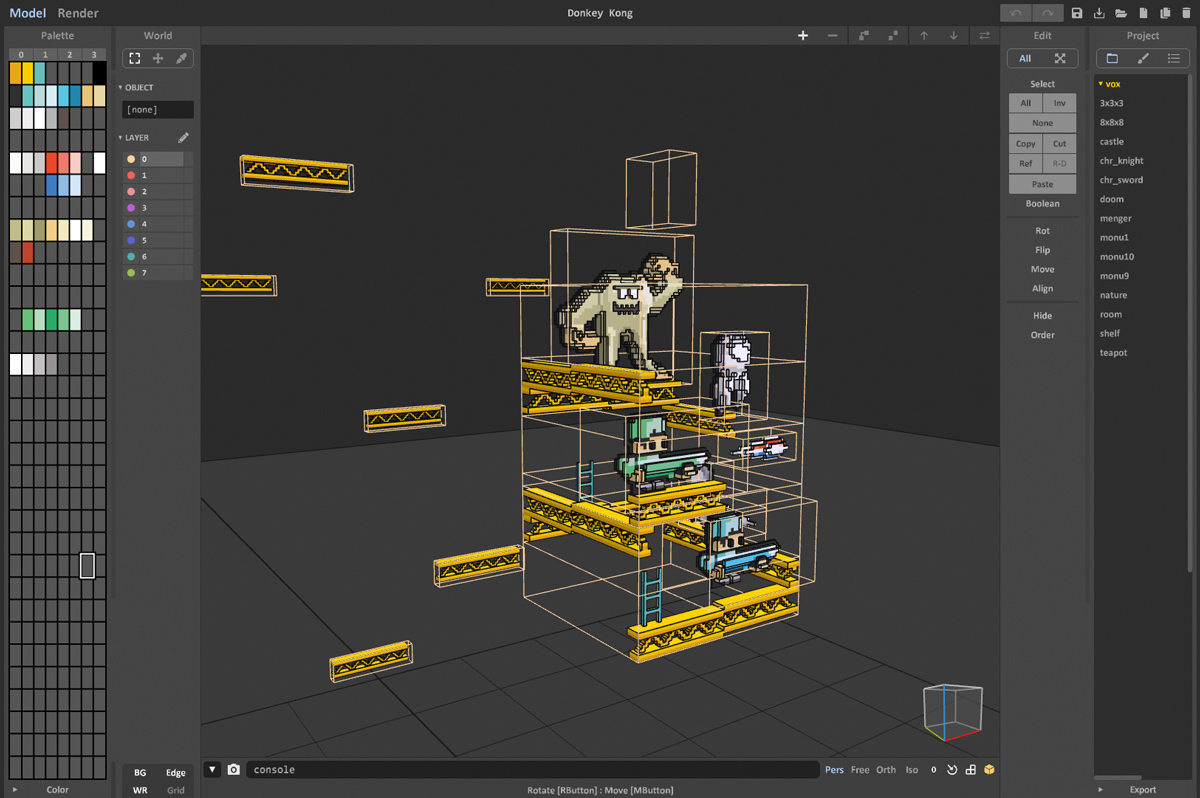The image size is (1200, 798).
Task: Switch camera to Free mode
Action: tap(860, 770)
